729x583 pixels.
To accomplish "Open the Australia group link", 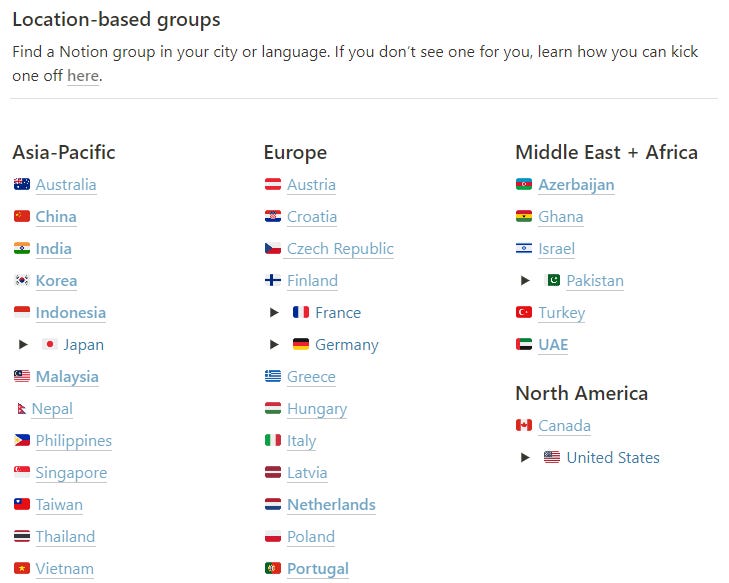I will (x=66, y=185).
